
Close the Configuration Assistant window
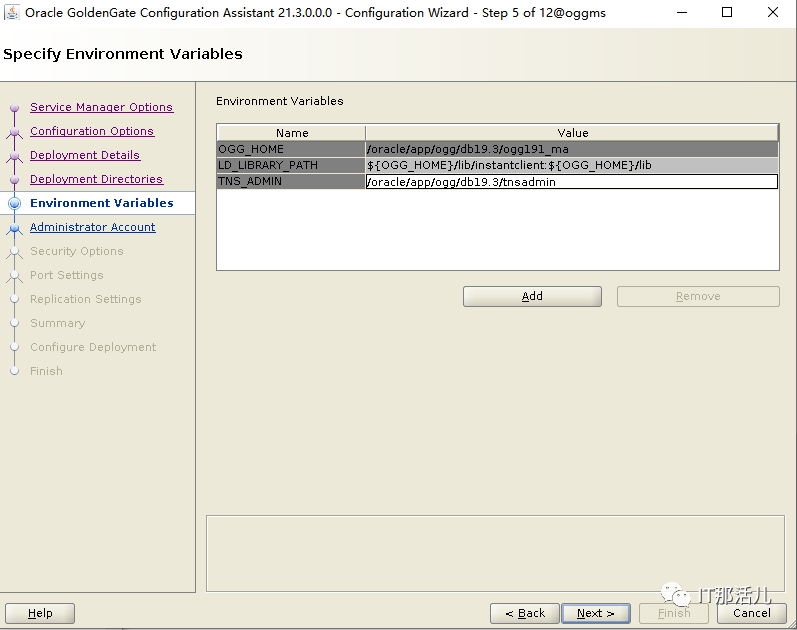coord(773,12)
